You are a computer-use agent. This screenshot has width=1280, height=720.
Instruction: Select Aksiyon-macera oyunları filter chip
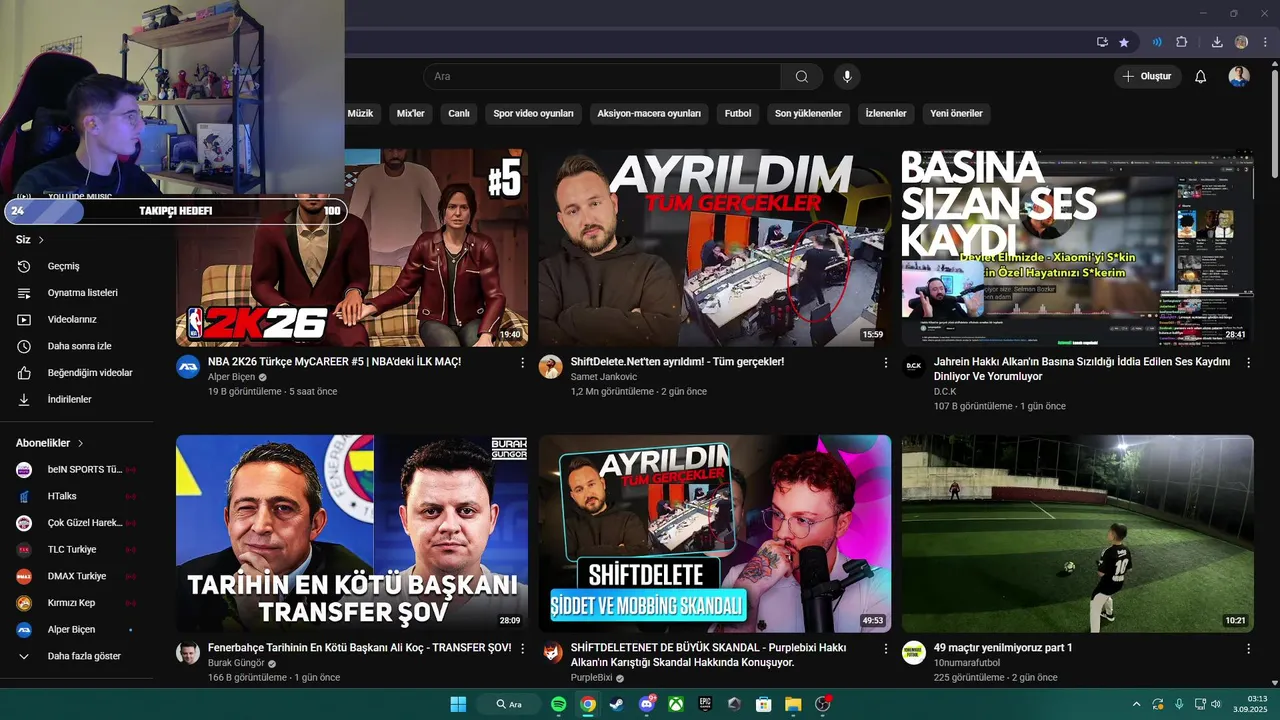pos(649,114)
